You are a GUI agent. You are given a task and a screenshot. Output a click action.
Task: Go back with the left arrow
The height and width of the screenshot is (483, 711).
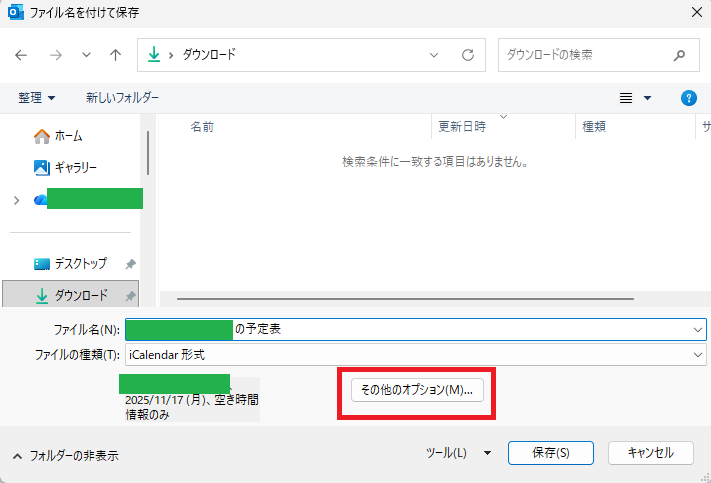(21, 55)
